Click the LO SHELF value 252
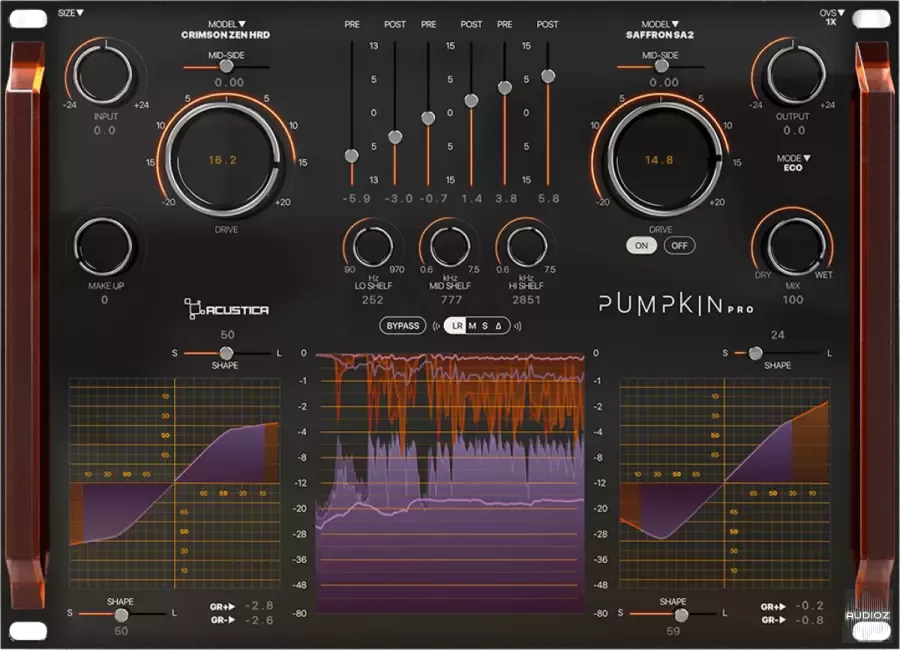Image resolution: width=900 pixels, height=650 pixels. (373, 300)
